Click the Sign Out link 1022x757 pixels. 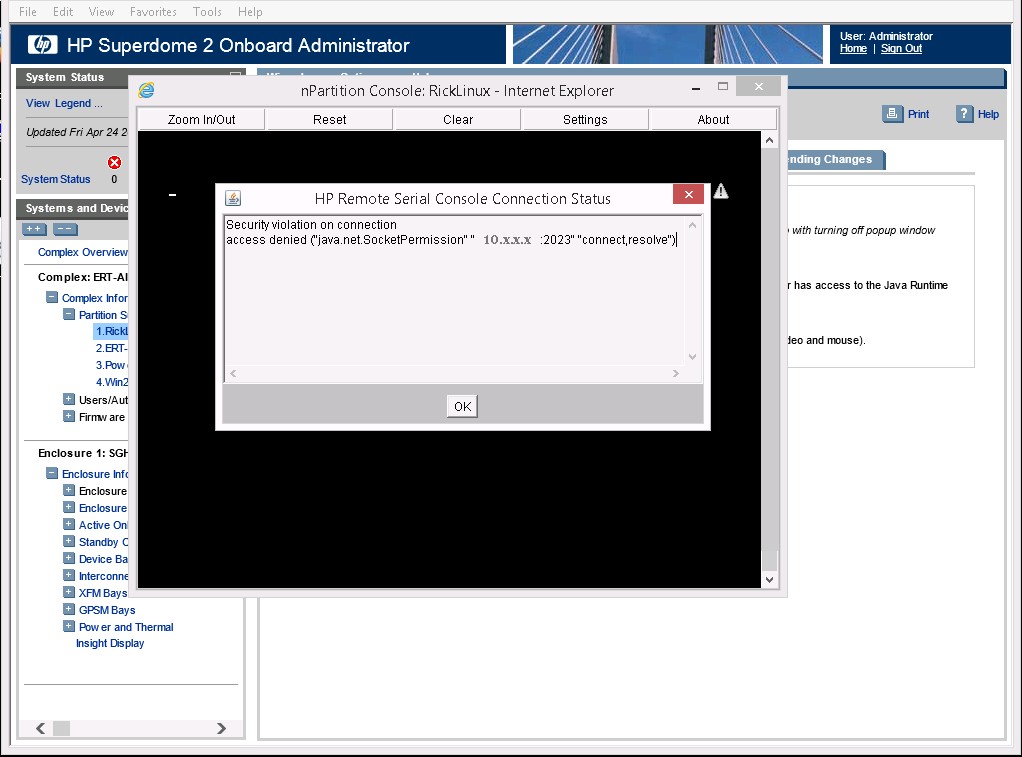click(901, 49)
